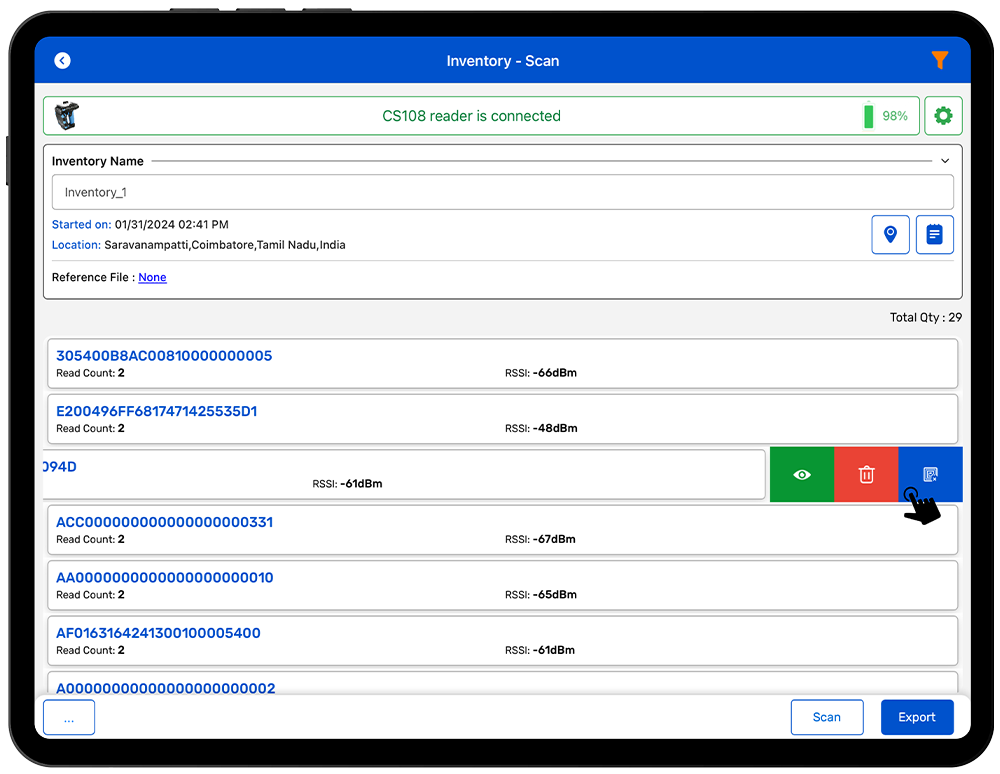Open the Reference File "None" link

pyautogui.click(x=152, y=277)
